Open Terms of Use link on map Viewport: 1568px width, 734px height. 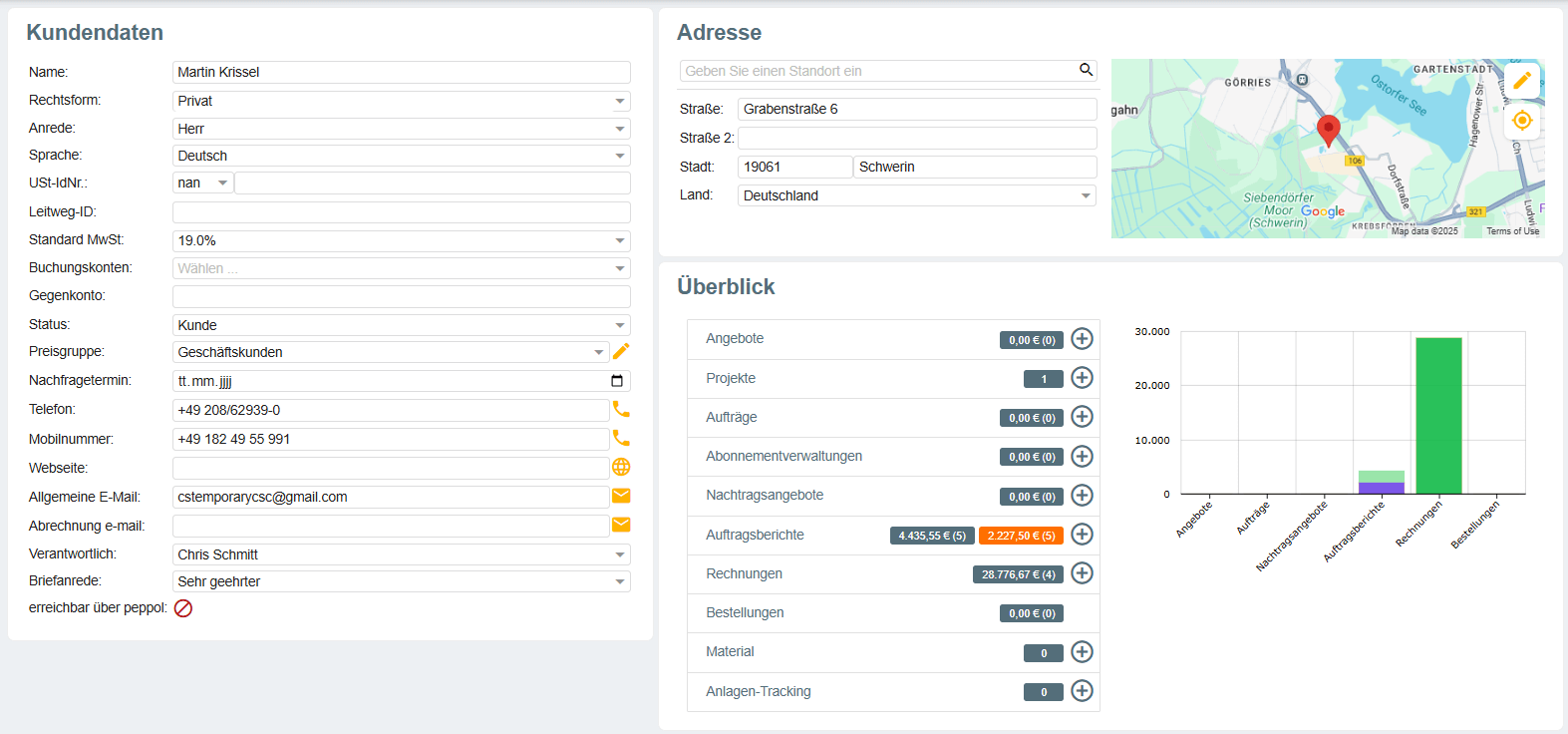click(x=1512, y=231)
